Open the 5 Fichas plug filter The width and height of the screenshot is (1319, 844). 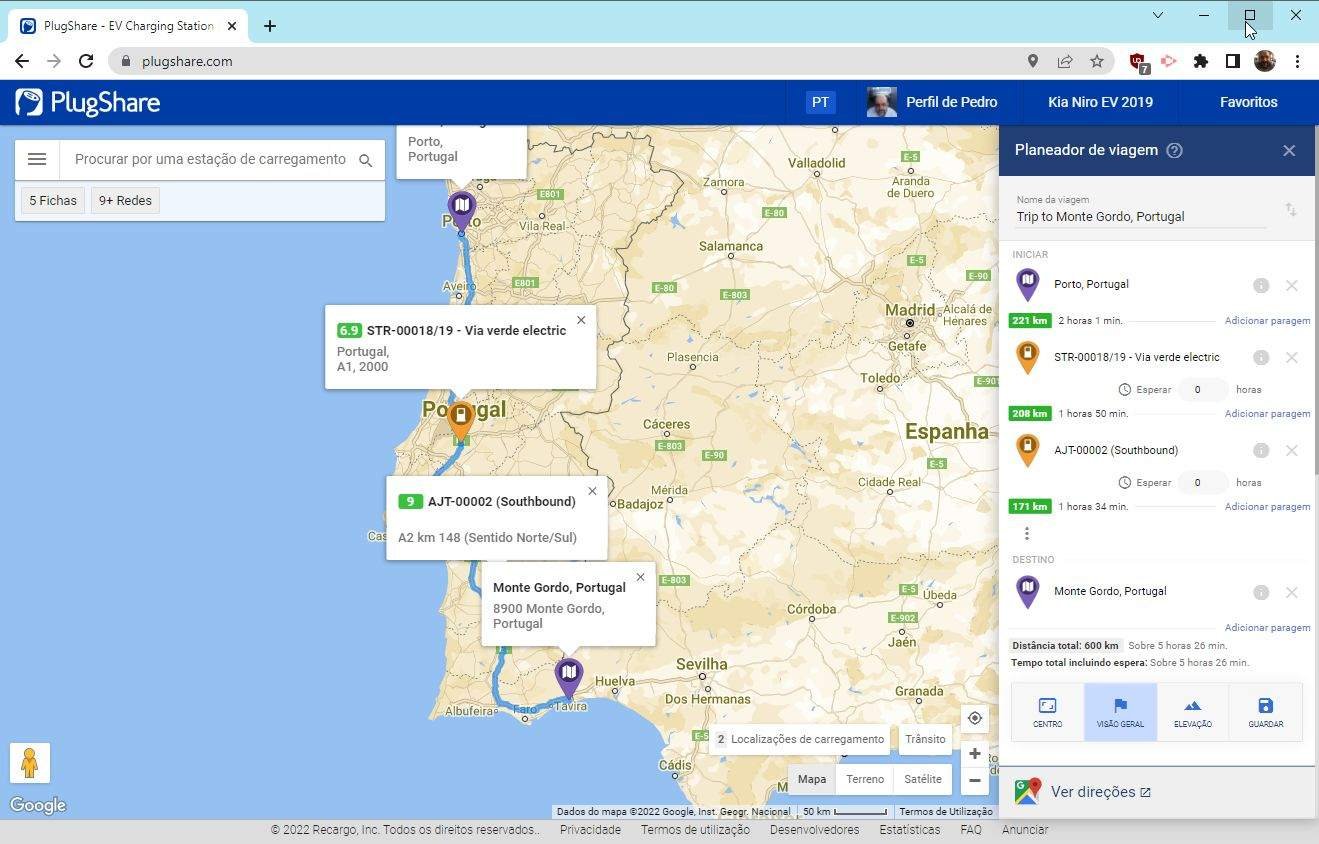click(53, 200)
